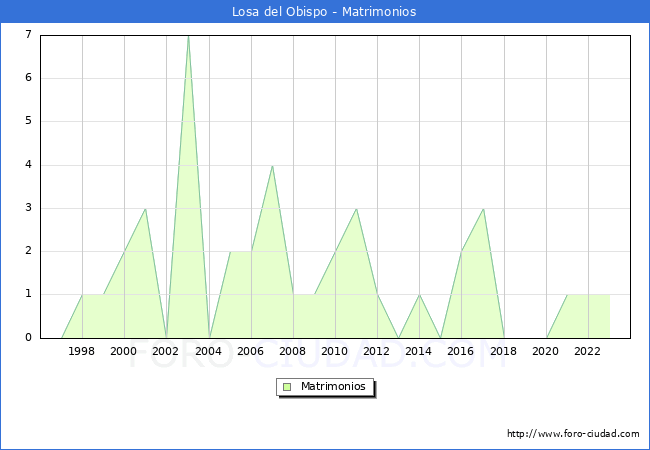Click the 2008 x-axis label
The height and width of the screenshot is (450, 650).
(293, 351)
